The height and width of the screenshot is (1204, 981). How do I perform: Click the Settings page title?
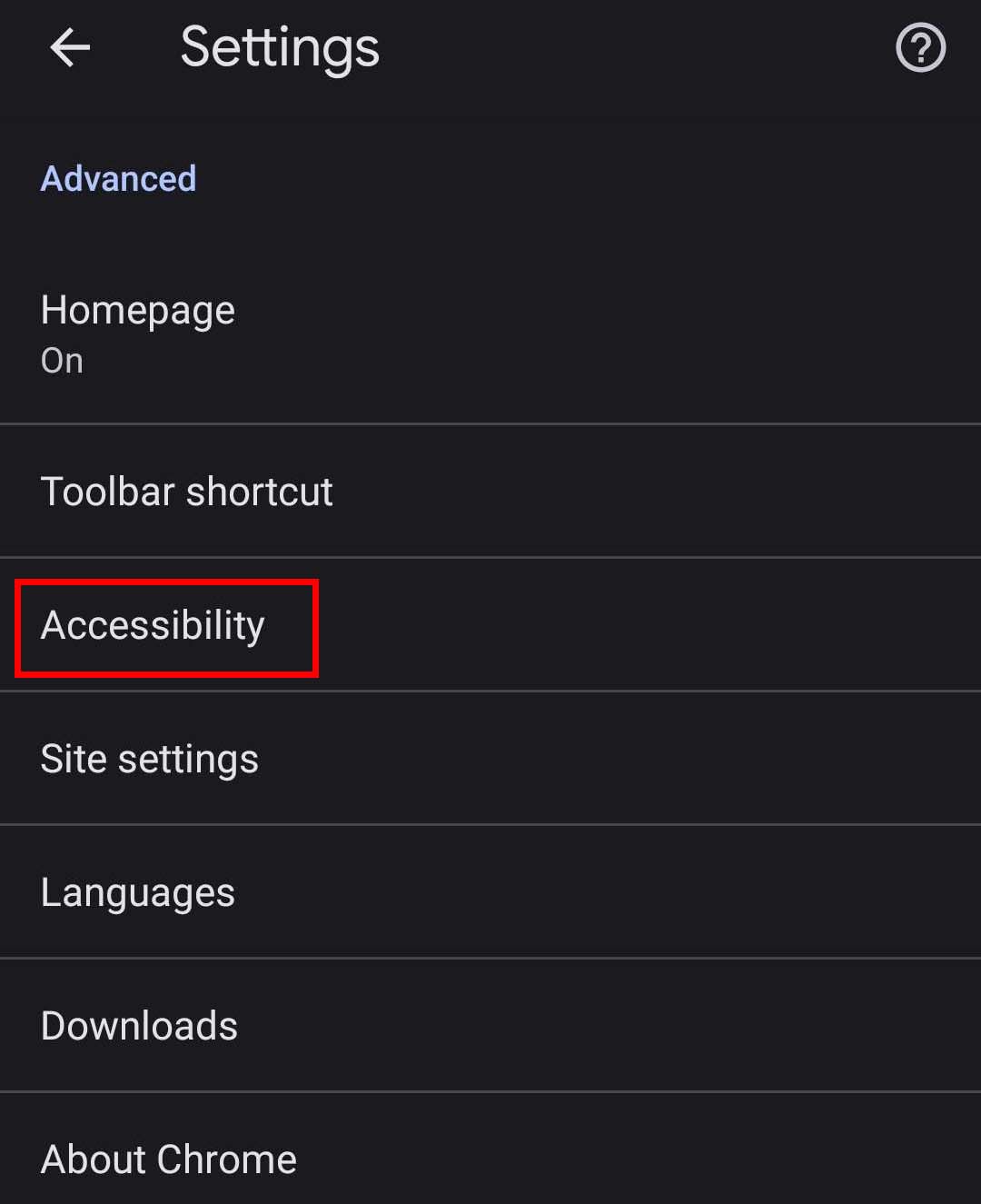coord(280,47)
